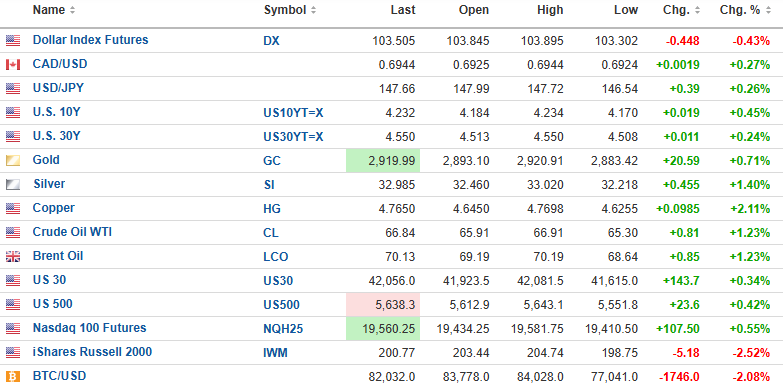Sort table by Name column arrows

click(72, 10)
